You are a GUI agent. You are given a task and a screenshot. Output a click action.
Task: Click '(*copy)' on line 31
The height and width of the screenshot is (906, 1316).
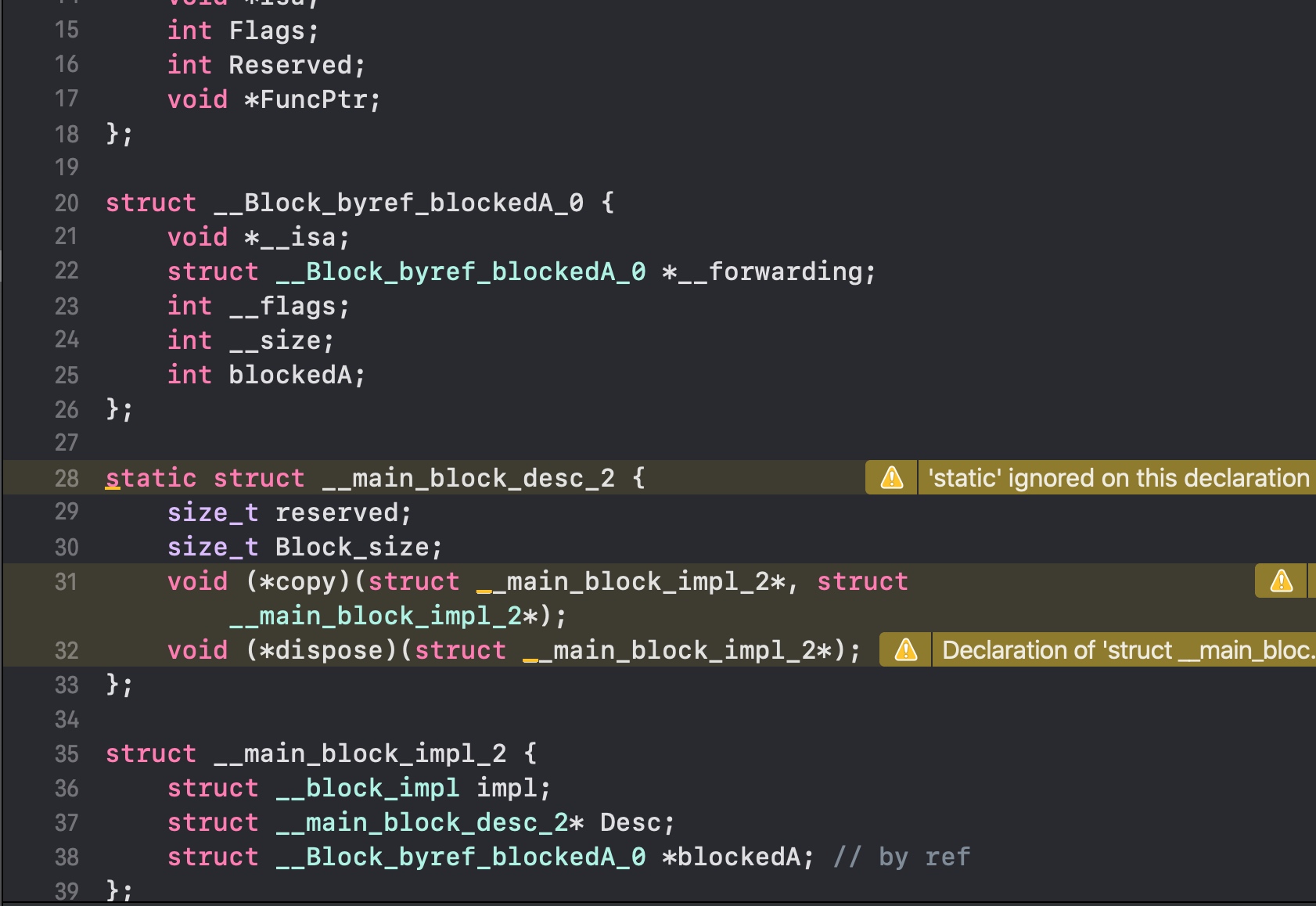pos(298,581)
